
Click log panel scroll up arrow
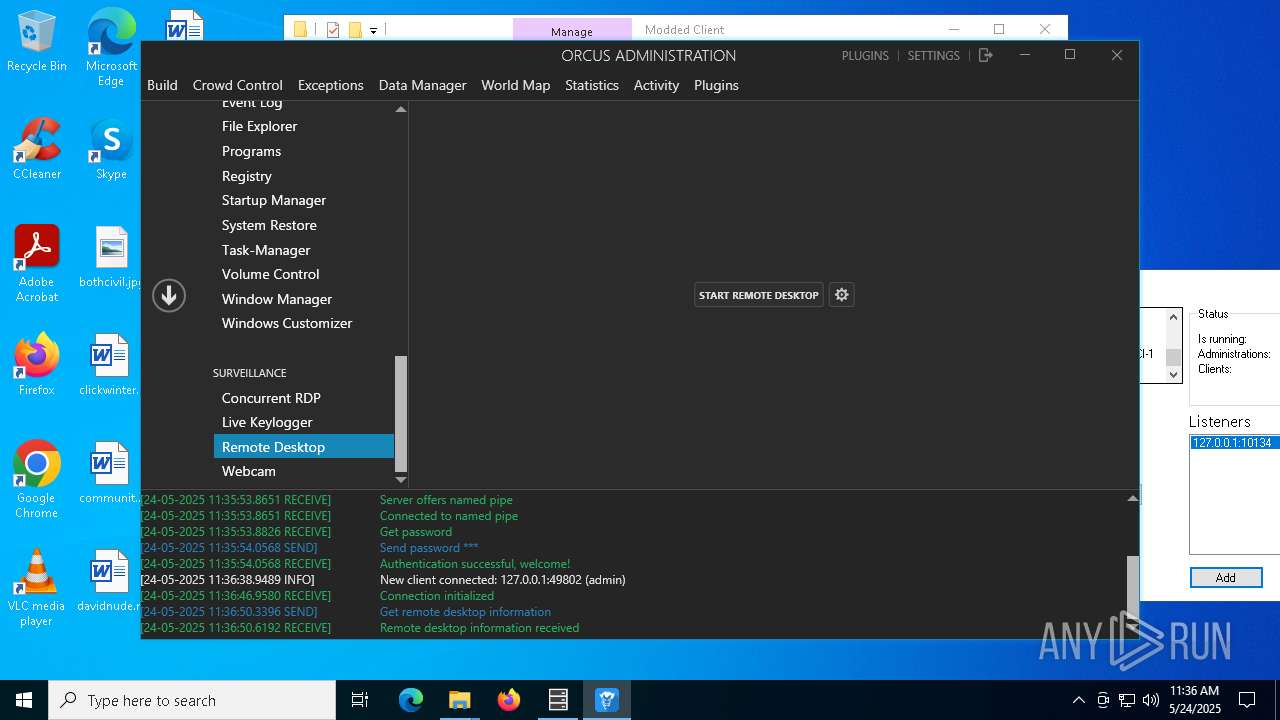(1132, 498)
